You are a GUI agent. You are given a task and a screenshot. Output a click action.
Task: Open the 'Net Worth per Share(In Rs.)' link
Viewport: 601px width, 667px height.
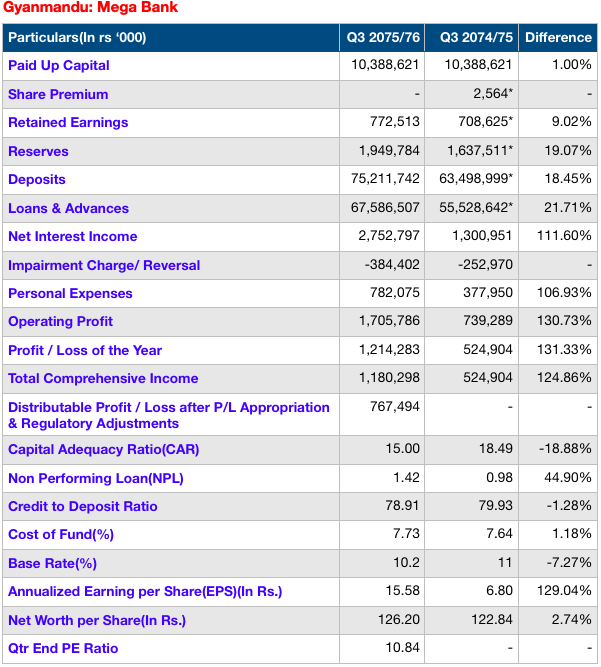[x=97, y=621]
